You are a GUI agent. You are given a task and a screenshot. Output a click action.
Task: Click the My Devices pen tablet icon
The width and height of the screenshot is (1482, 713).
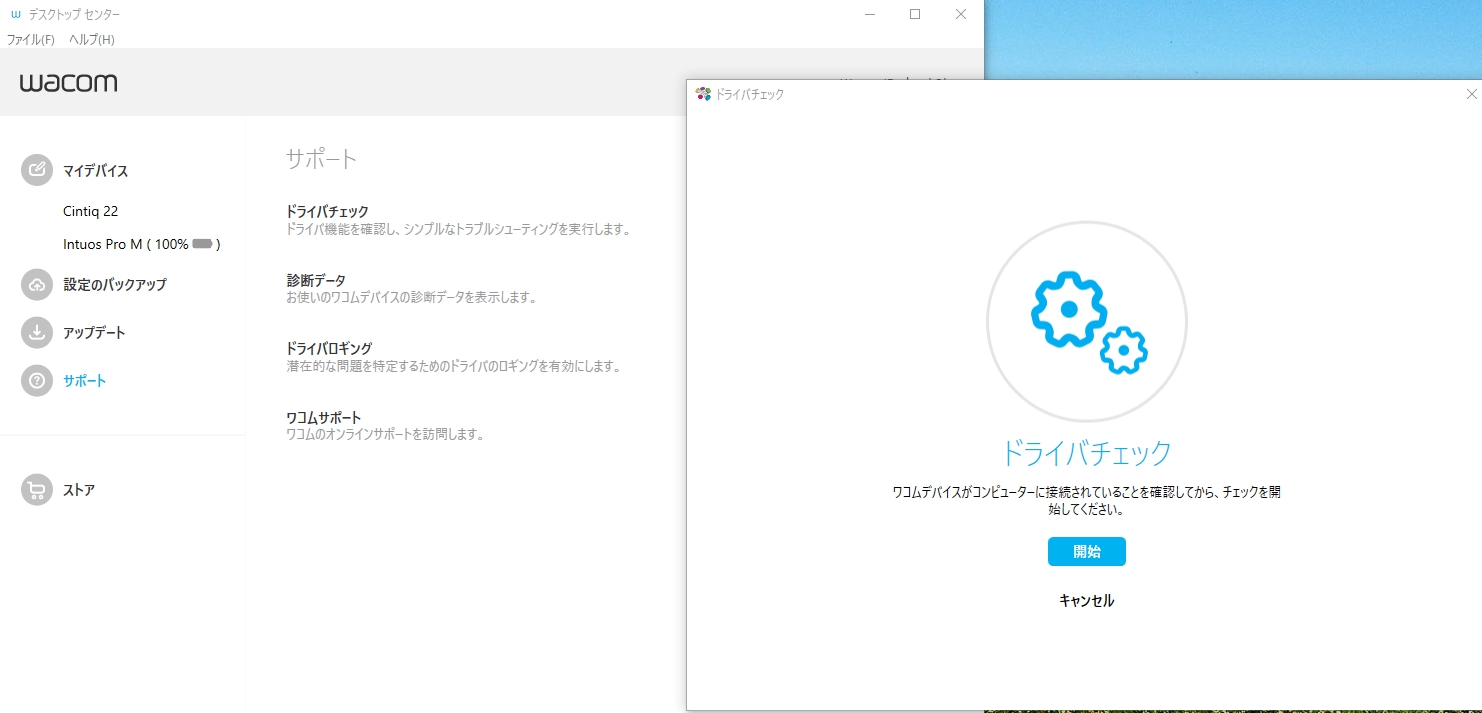[x=36, y=170]
